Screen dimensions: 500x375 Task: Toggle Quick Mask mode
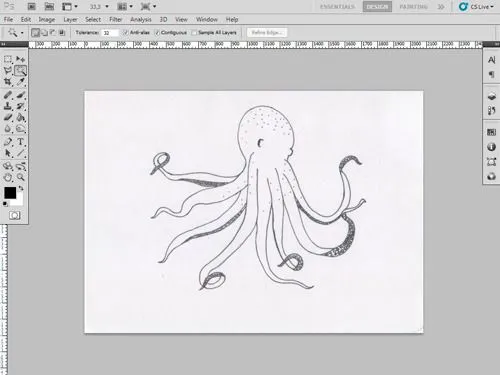pyautogui.click(x=14, y=215)
